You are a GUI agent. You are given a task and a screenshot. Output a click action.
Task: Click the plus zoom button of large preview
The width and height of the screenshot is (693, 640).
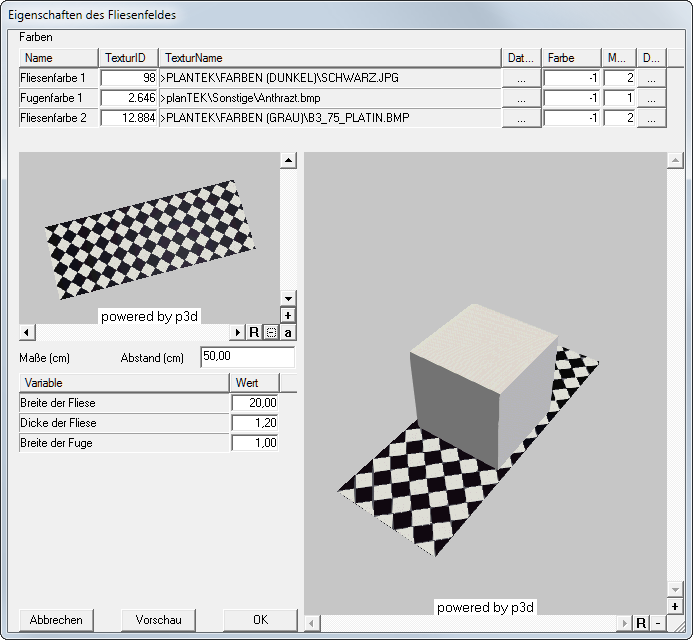click(x=675, y=607)
